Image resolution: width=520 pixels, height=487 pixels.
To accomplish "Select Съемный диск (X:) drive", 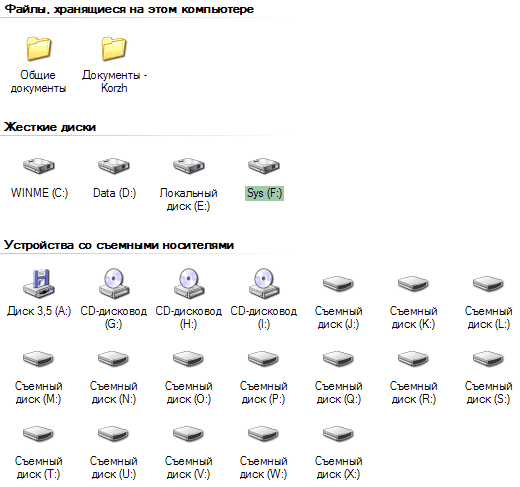I will (338, 453).
